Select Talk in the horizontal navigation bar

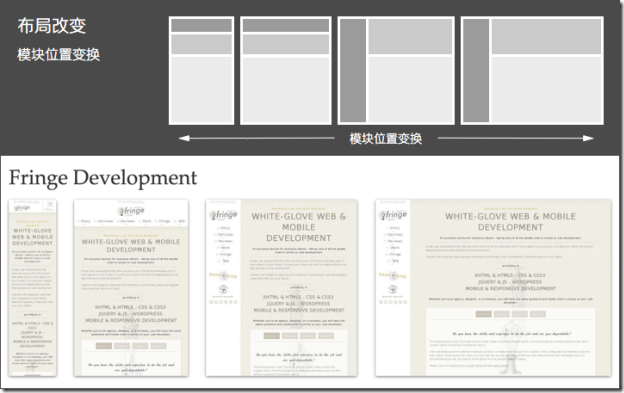[180, 221]
